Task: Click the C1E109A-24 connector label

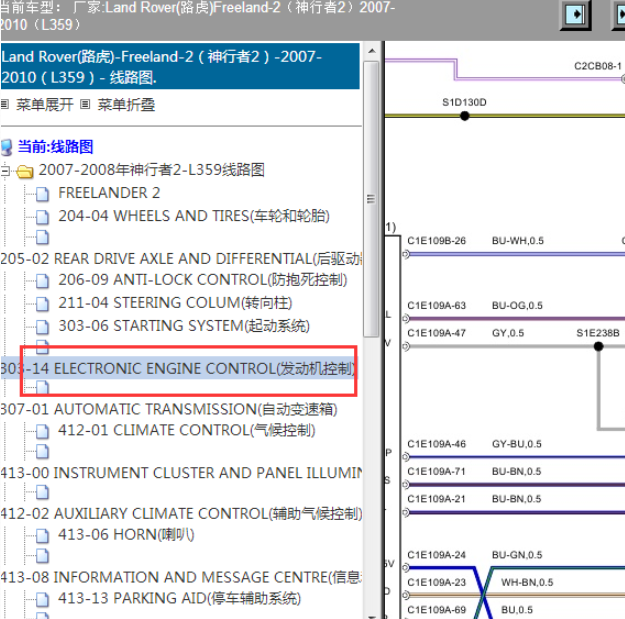Action: point(436,555)
